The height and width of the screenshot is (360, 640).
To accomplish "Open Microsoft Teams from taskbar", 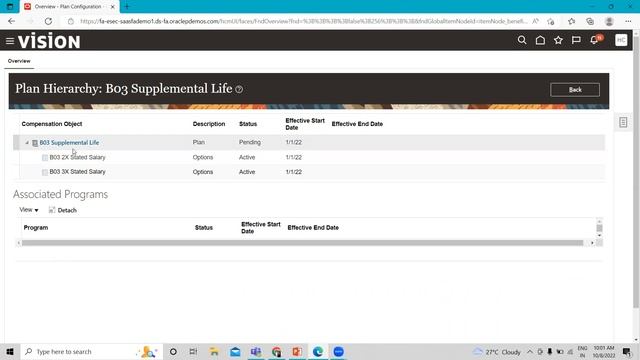I will [x=256, y=351].
